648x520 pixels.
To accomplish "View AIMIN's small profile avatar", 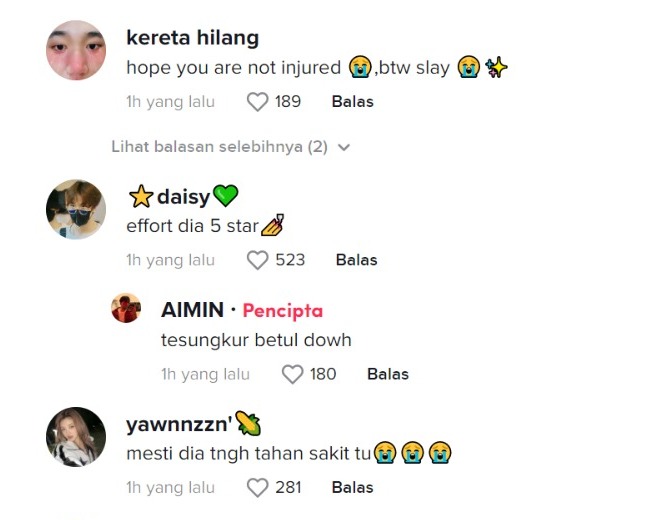I will click(126, 309).
